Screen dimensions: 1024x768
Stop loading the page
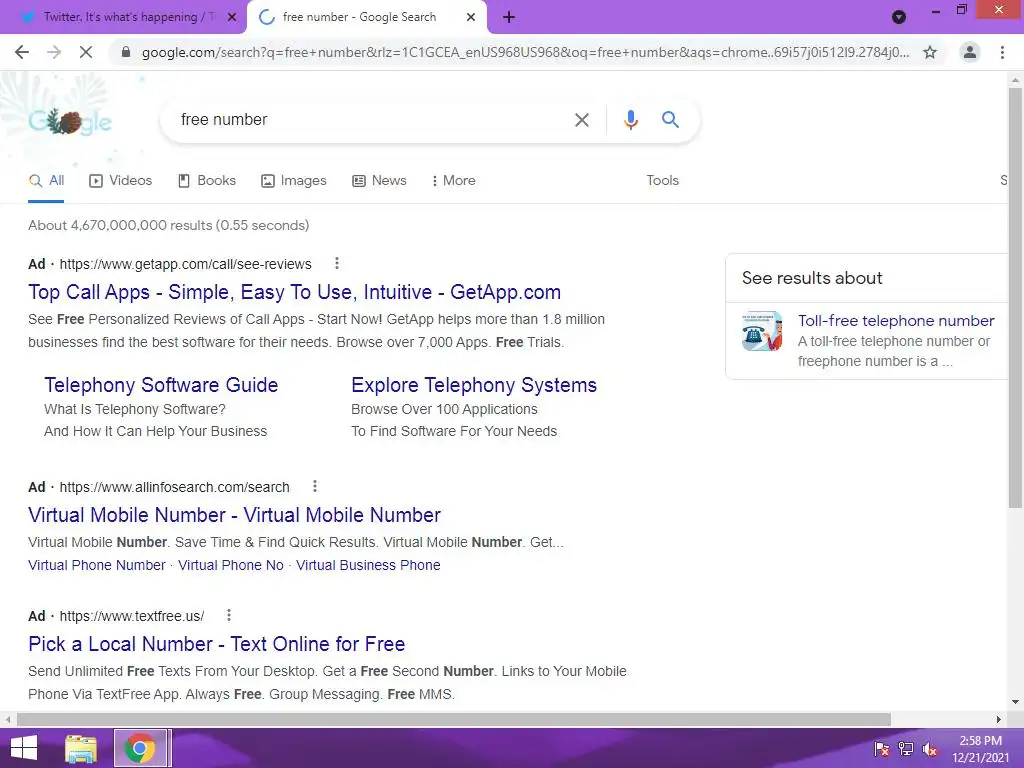[86, 52]
